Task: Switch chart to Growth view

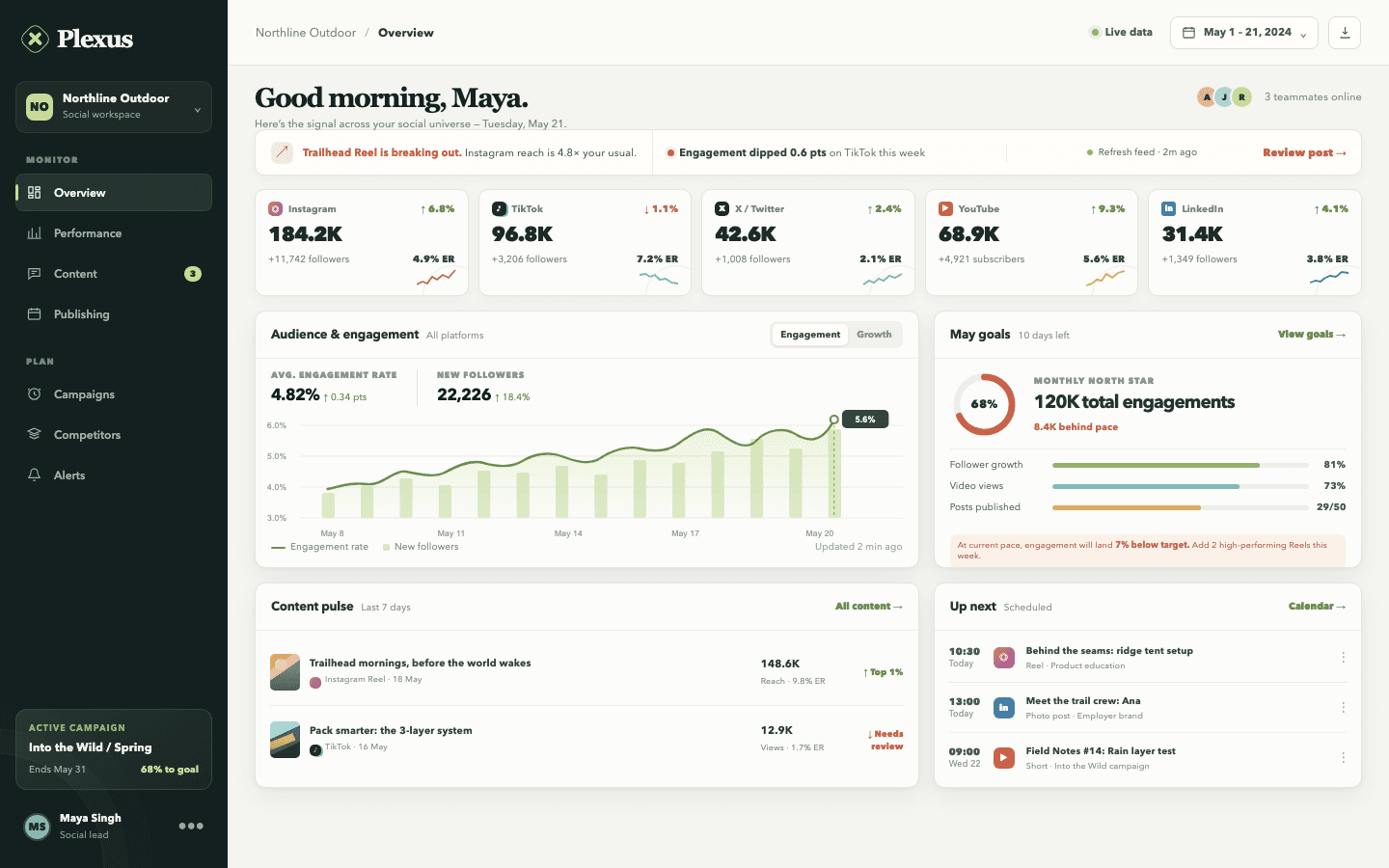Action: [x=874, y=335]
